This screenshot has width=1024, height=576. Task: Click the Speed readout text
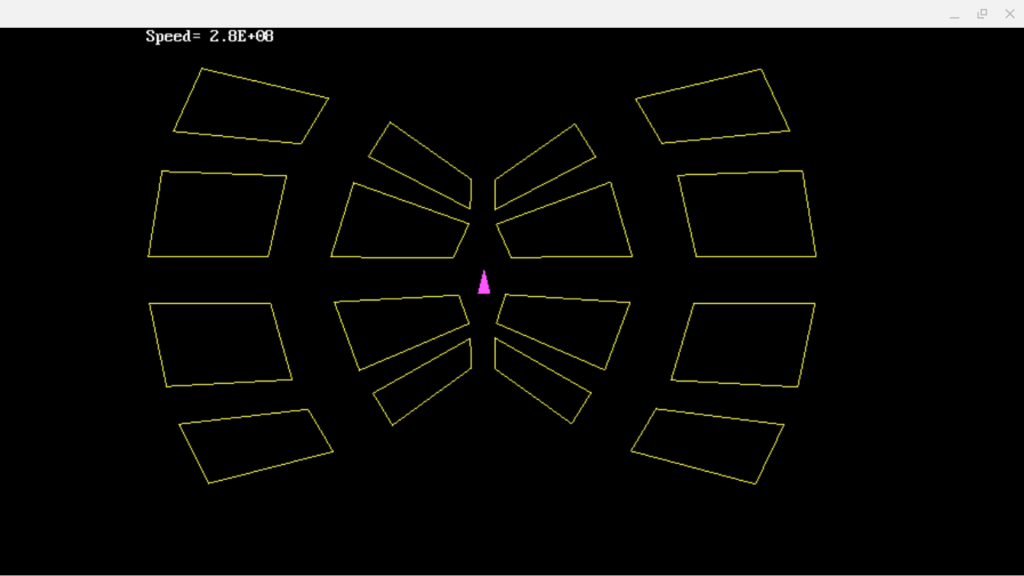[x=209, y=36]
